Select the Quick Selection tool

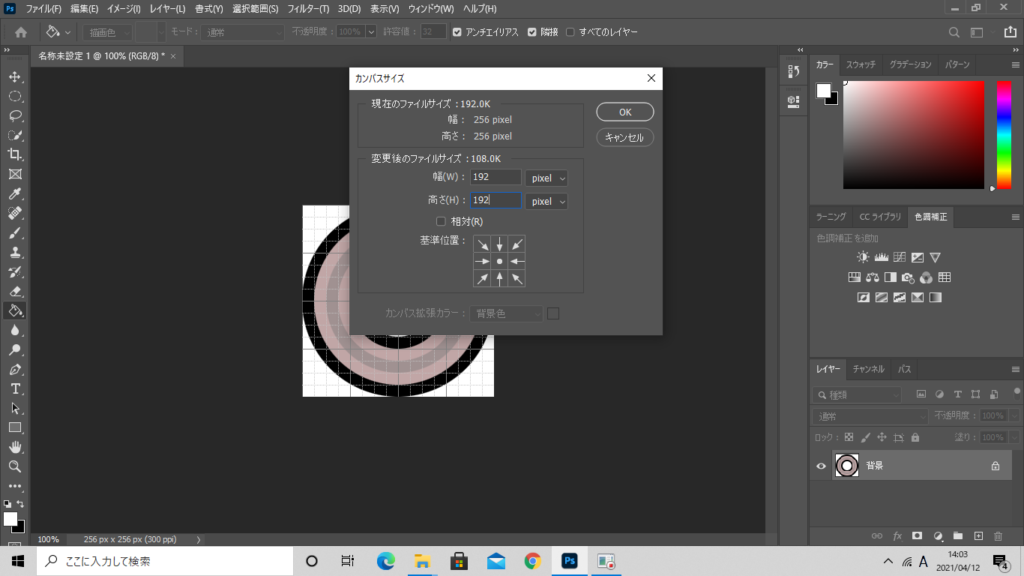[x=15, y=136]
